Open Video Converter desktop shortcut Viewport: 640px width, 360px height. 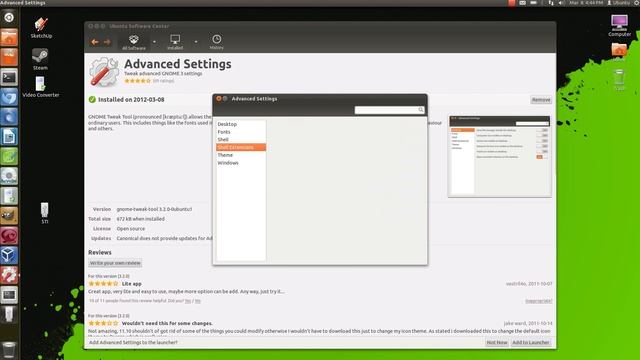click(x=40, y=87)
